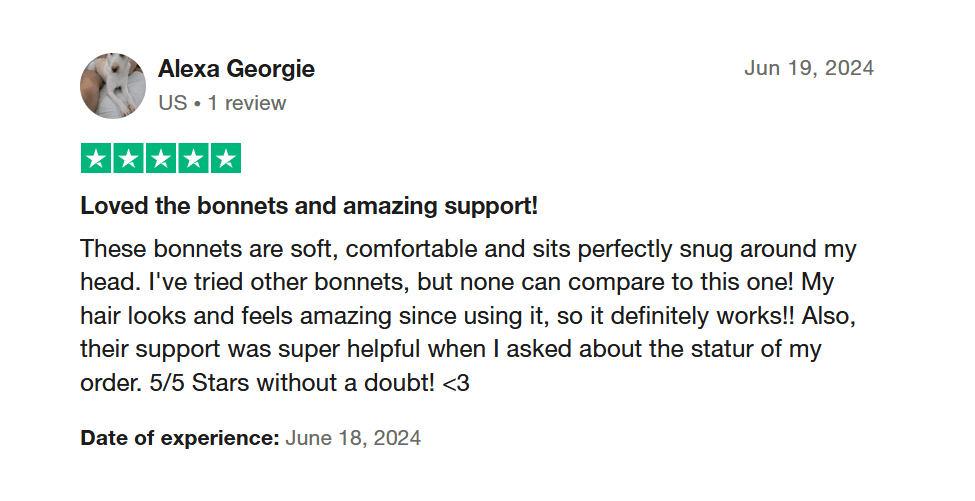Open the Alexa Georgie reviewer name
Image resolution: width=975 pixels, height=501 pixels.
[x=236, y=68]
